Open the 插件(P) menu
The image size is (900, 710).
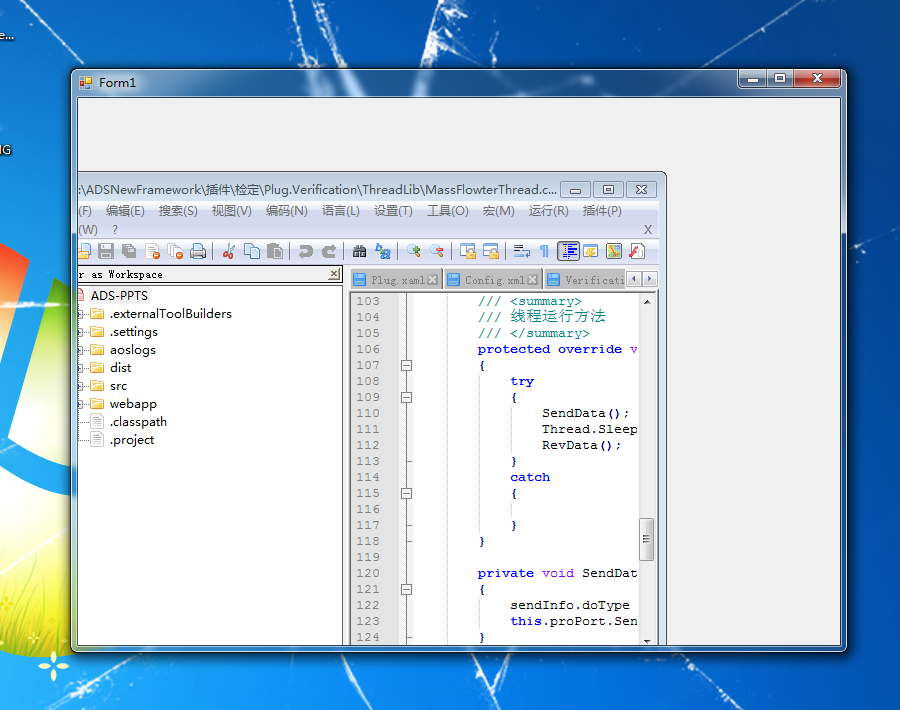click(x=602, y=211)
